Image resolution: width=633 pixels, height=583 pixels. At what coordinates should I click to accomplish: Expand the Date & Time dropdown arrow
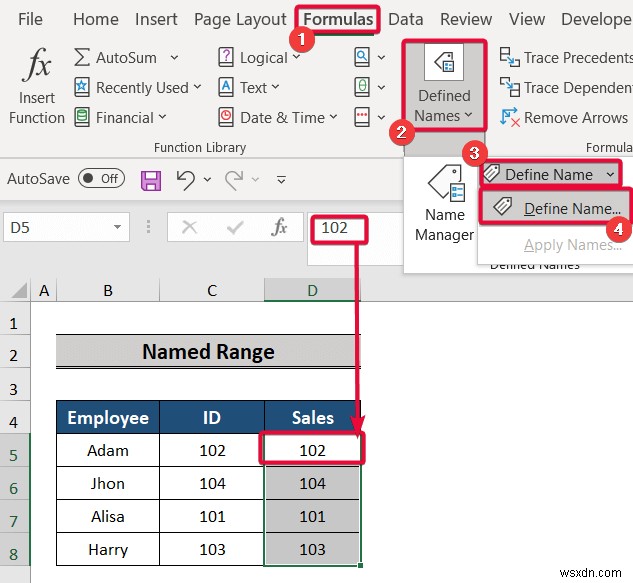(333, 117)
